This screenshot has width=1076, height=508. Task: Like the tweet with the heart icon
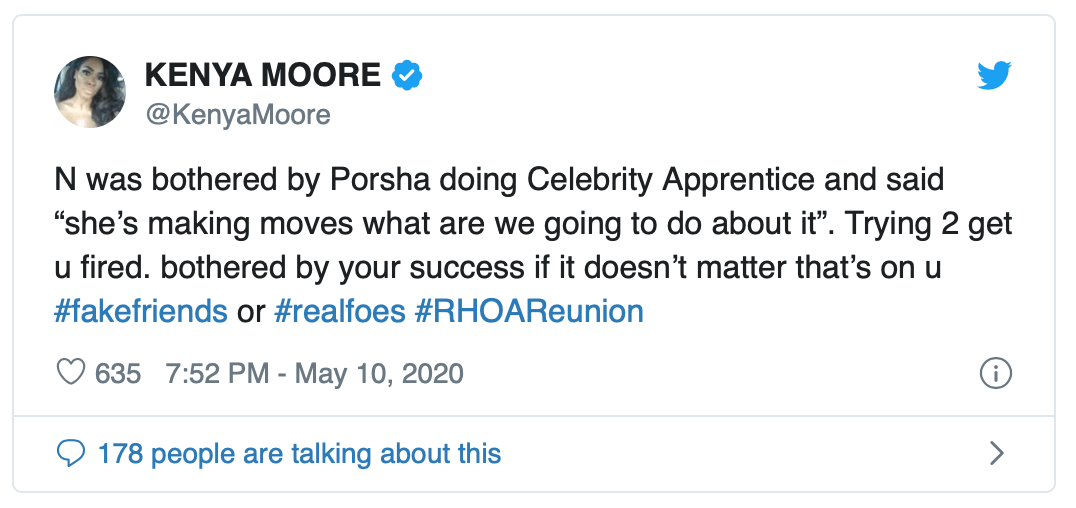pos(70,374)
